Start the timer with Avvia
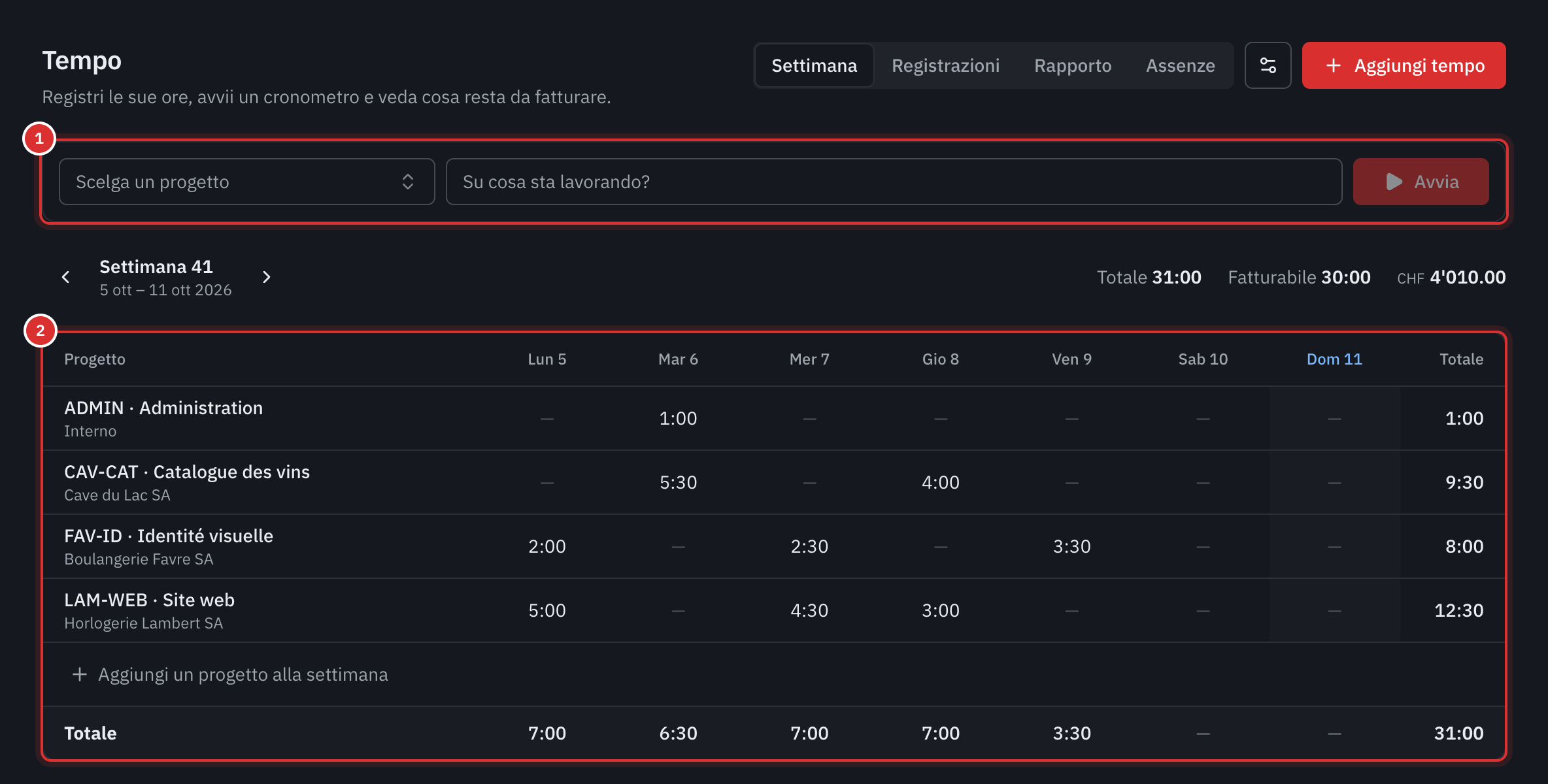1548x784 pixels. 1421,182
